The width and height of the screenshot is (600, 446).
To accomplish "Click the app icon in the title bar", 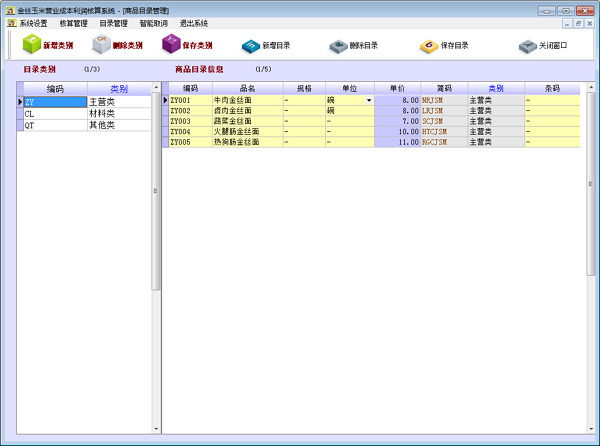I will 10,10.
